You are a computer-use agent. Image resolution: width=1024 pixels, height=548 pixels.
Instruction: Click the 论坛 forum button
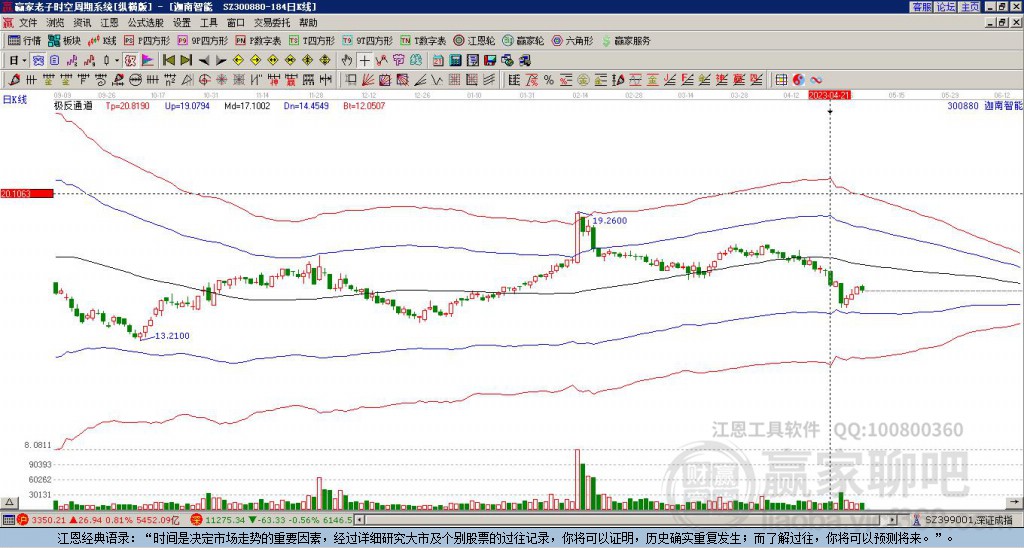946,7
